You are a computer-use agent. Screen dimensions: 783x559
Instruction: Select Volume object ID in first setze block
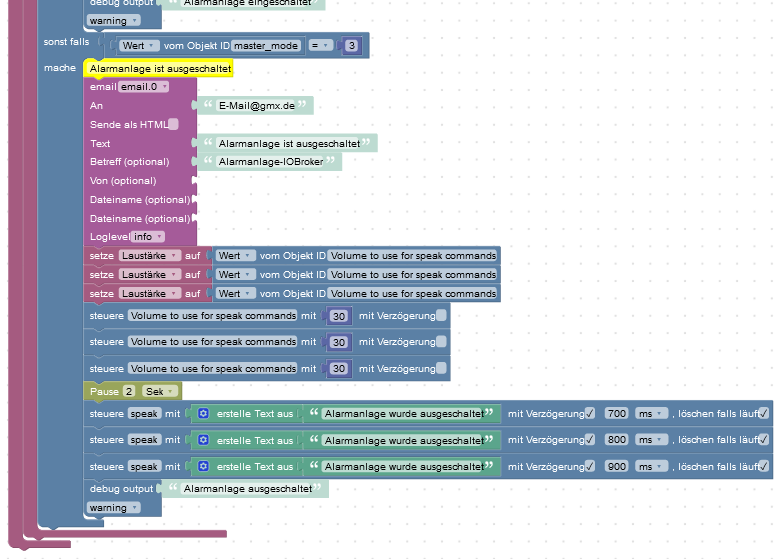pos(413,256)
